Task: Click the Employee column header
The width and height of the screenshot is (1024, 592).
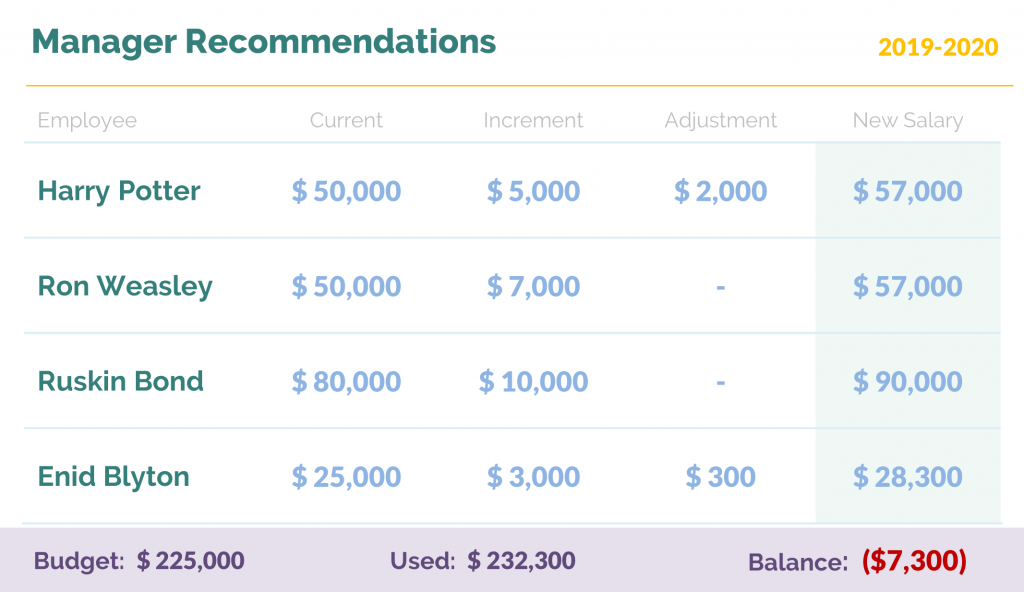Action: 87,121
